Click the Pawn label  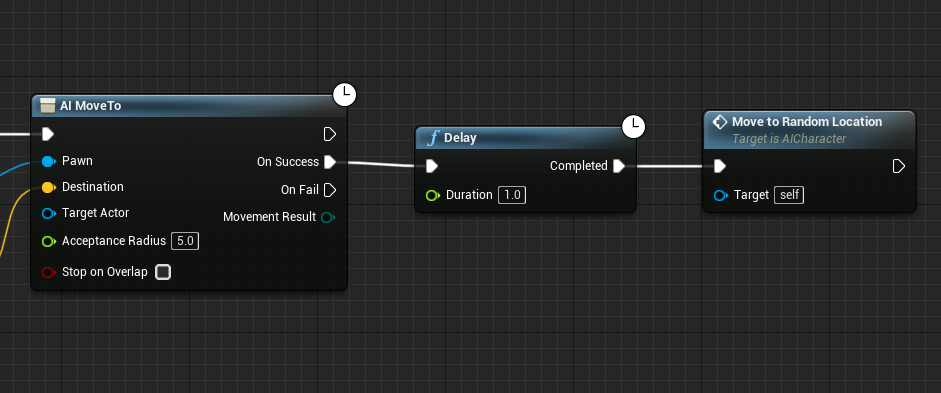pos(77,161)
